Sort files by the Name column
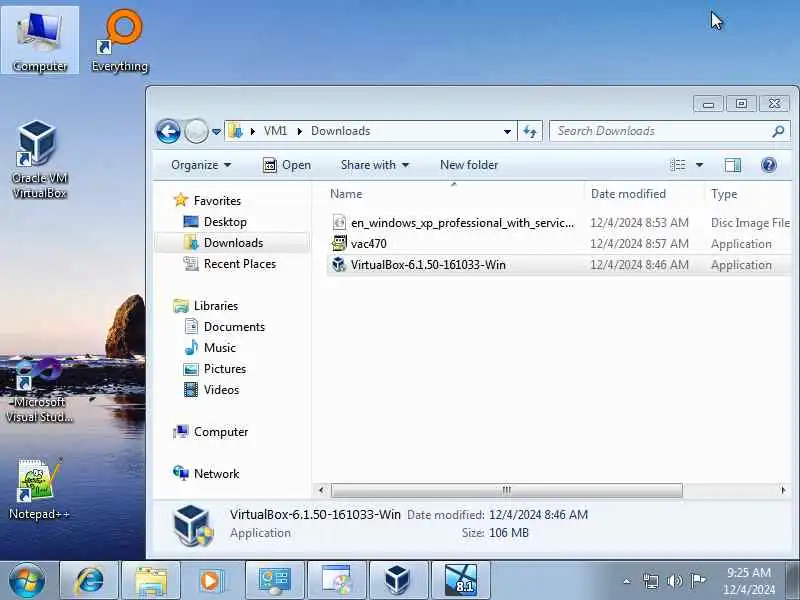Screen dimensions: 800x600 (346, 194)
